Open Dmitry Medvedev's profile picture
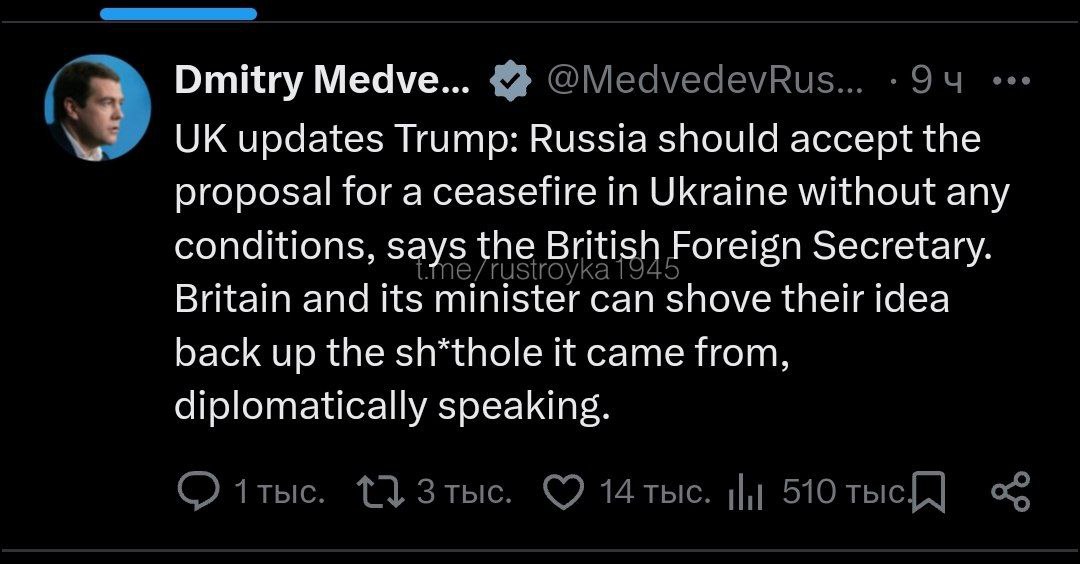The width and height of the screenshot is (1080, 564). pyautogui.click(x=98, y=107)
